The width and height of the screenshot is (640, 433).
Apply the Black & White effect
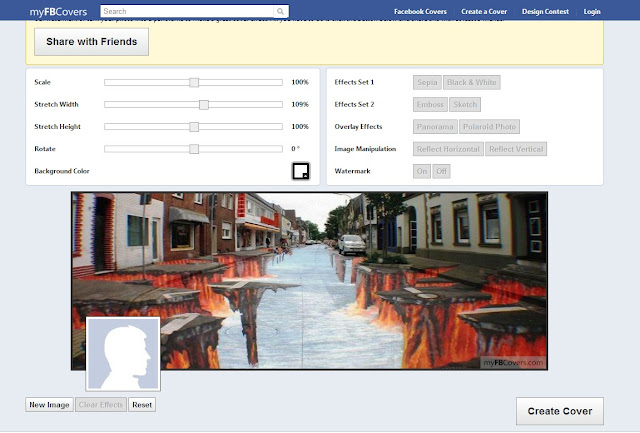471,82
